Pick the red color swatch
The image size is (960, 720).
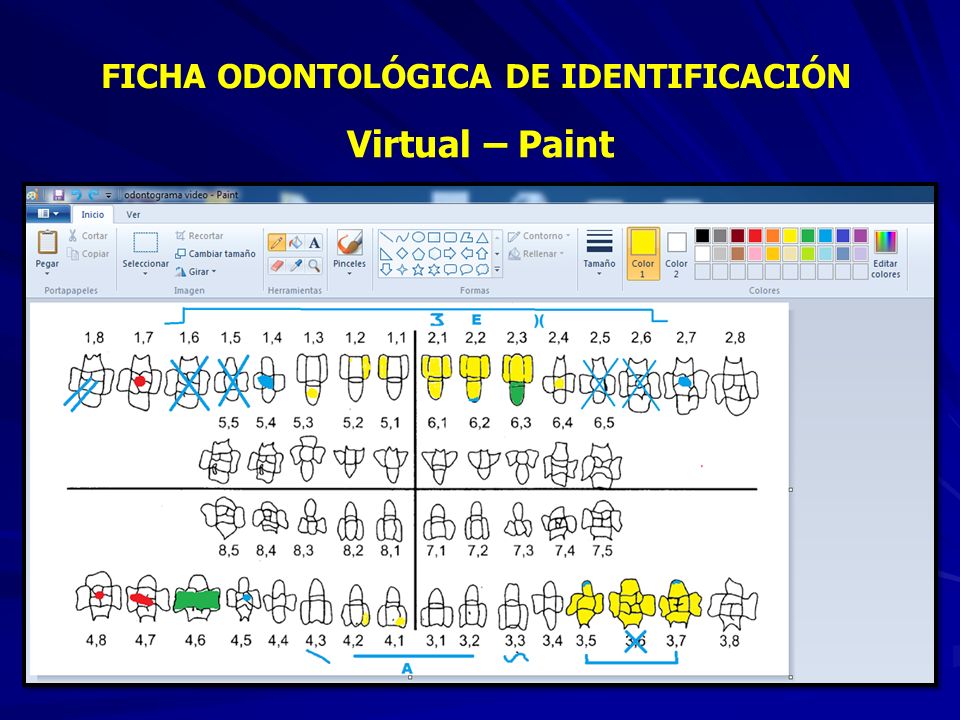coord(755,236)
